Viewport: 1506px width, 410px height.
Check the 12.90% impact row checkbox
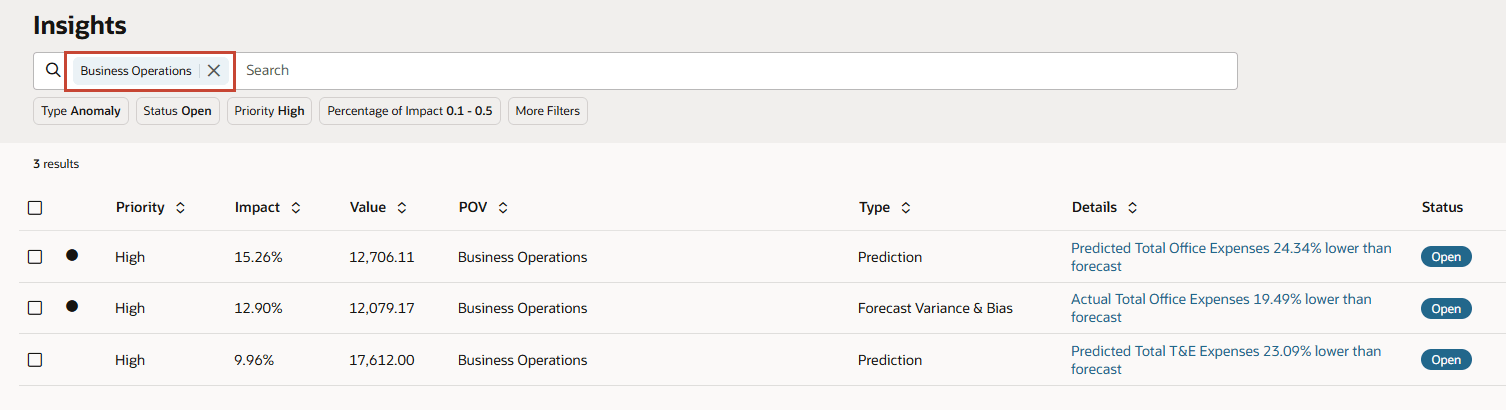pos(35,308)
